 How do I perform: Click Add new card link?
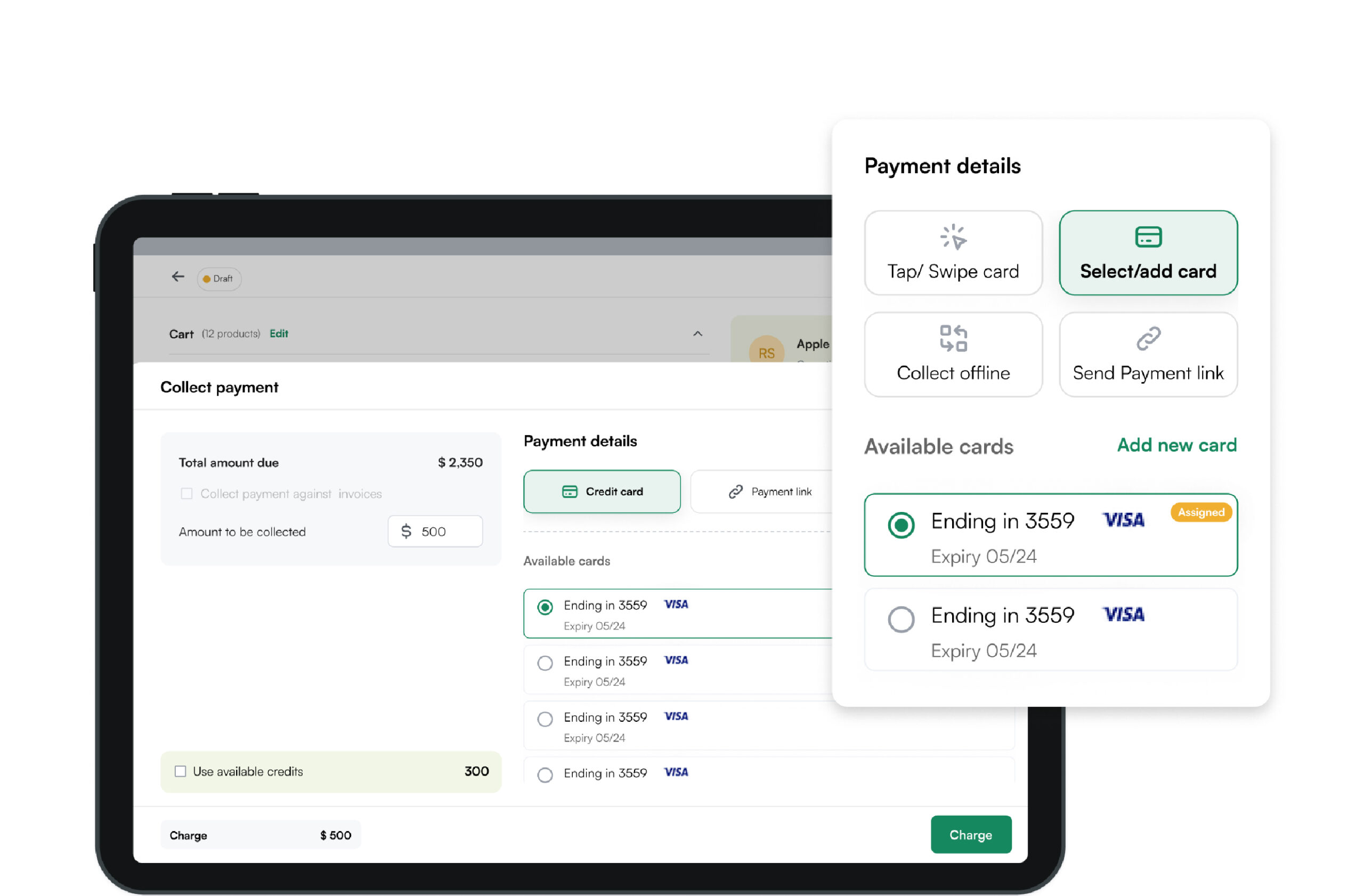pyautogui.click(x=1176, y=445)
